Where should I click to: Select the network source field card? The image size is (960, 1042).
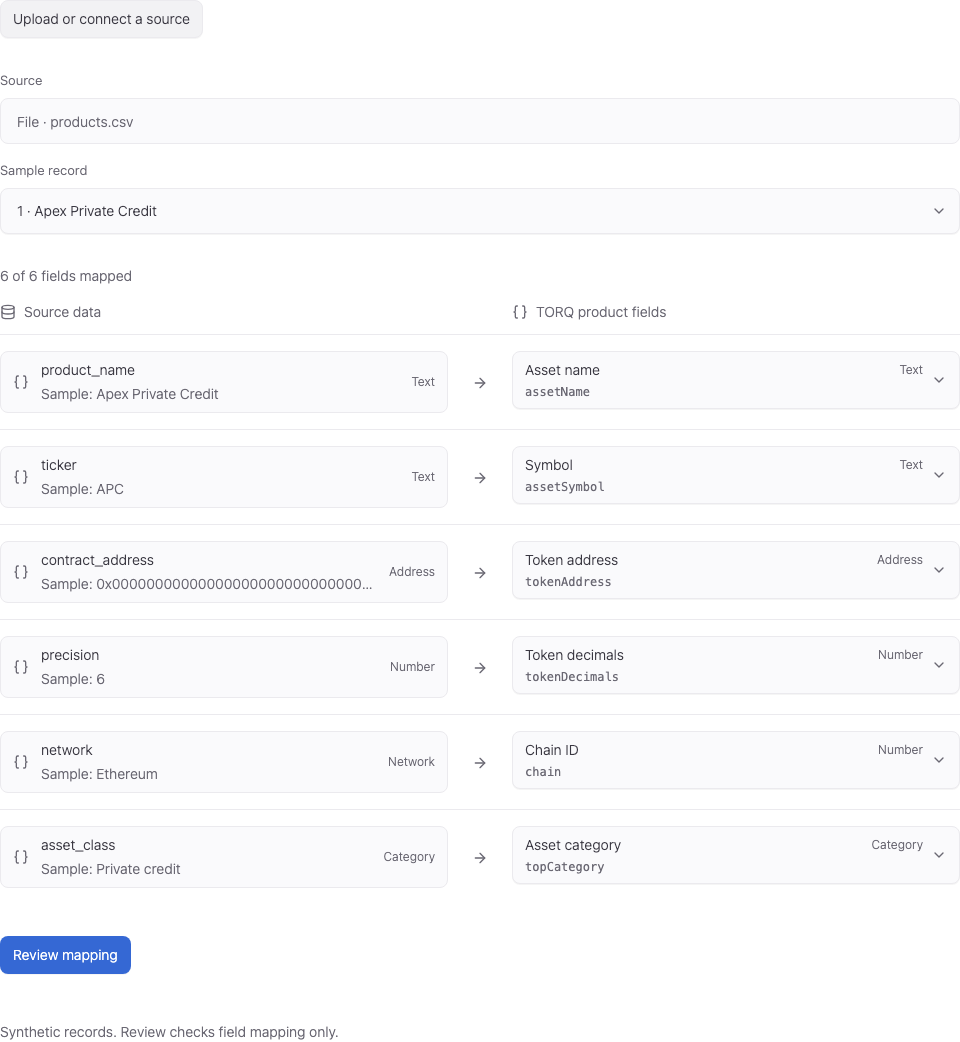(224, 762)
